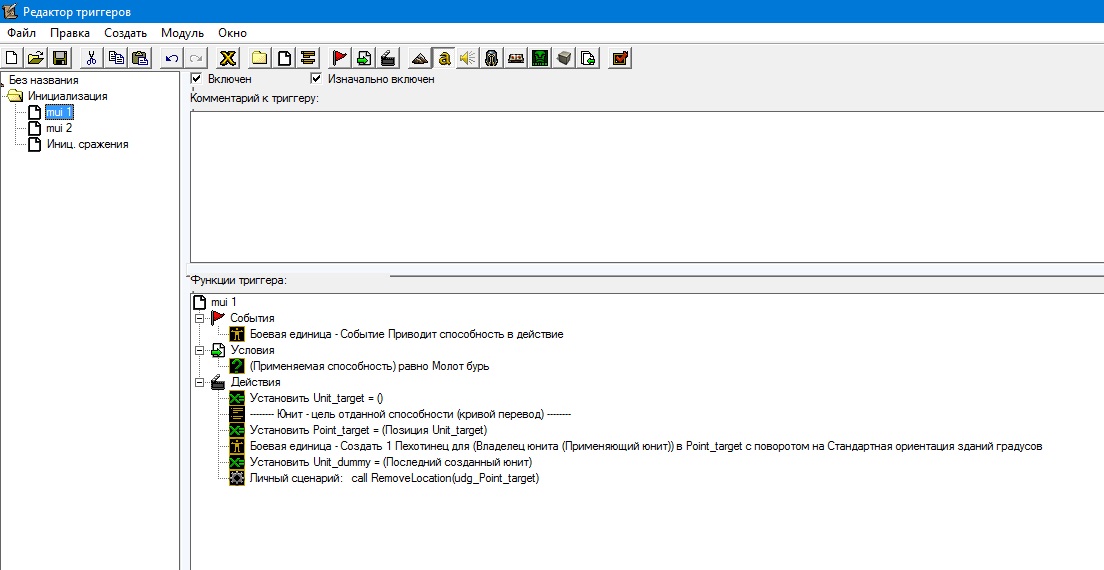
Task: Click the grayed Redo arrow icon
Action: click(x=196, y=58)
